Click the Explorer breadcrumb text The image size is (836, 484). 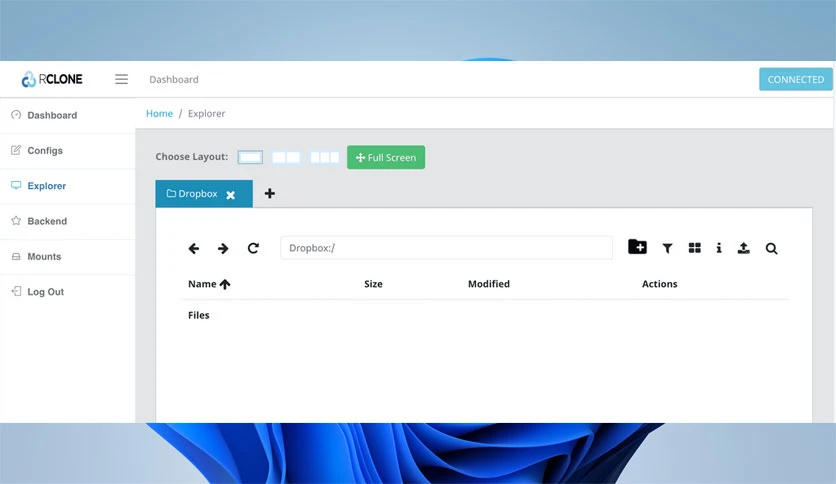pyautogui.click(x=206, y=114)
